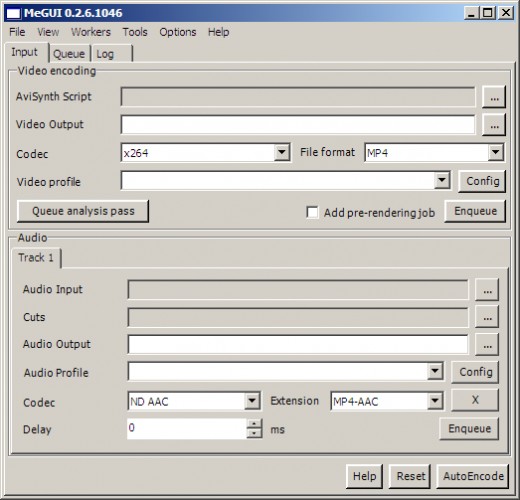Click the AutoEncode button
Screen dimensions: 520x500
tap(473, 476)
